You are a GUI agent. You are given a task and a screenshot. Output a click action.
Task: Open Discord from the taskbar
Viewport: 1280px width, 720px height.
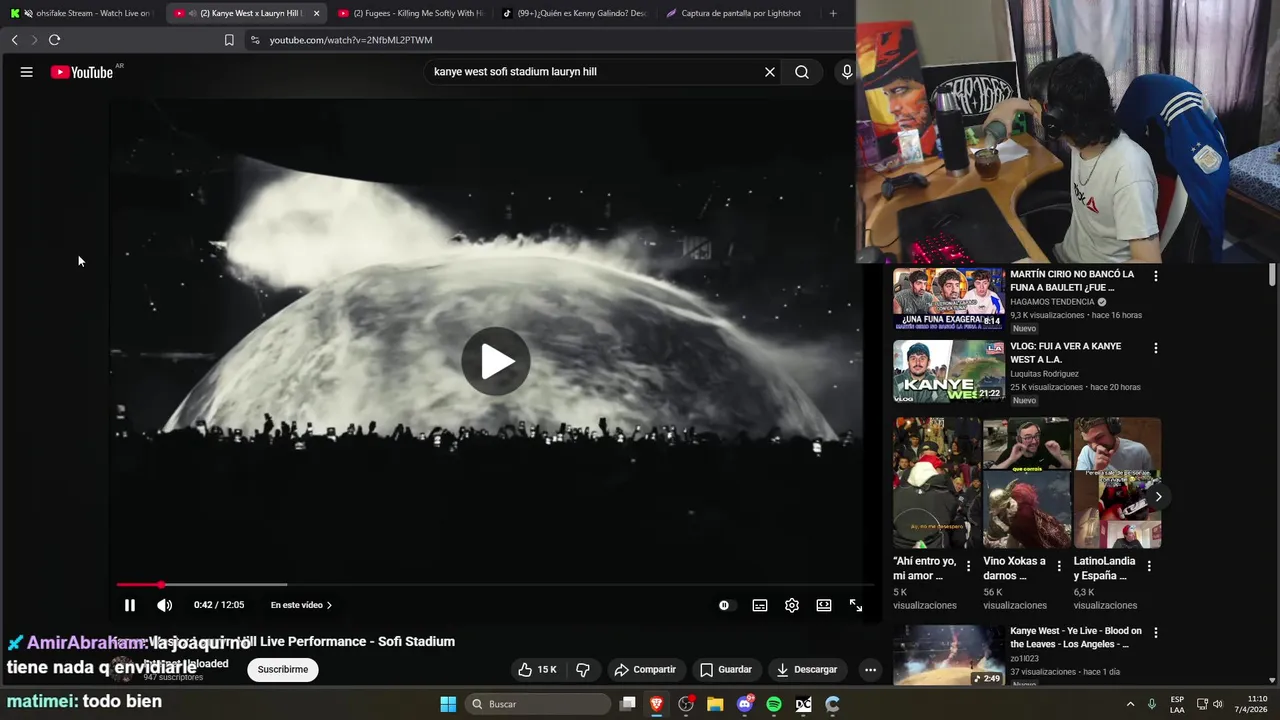click(x=745, y=704)
